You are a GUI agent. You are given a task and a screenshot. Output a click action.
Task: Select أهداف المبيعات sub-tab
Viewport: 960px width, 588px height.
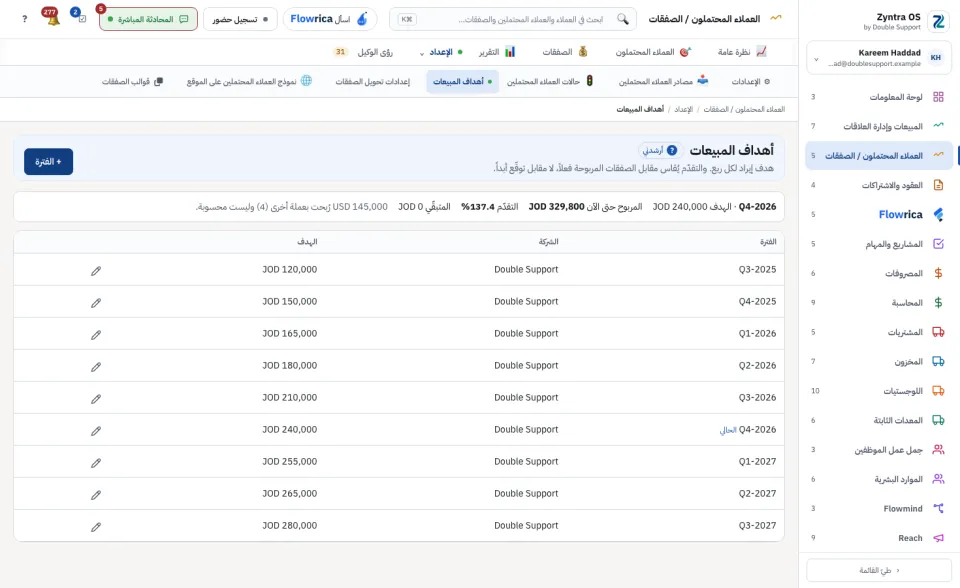(462, 81)
